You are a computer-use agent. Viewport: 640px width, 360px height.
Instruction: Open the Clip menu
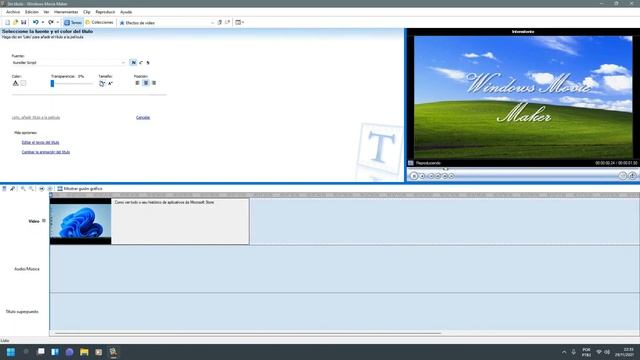pos(87,12)
